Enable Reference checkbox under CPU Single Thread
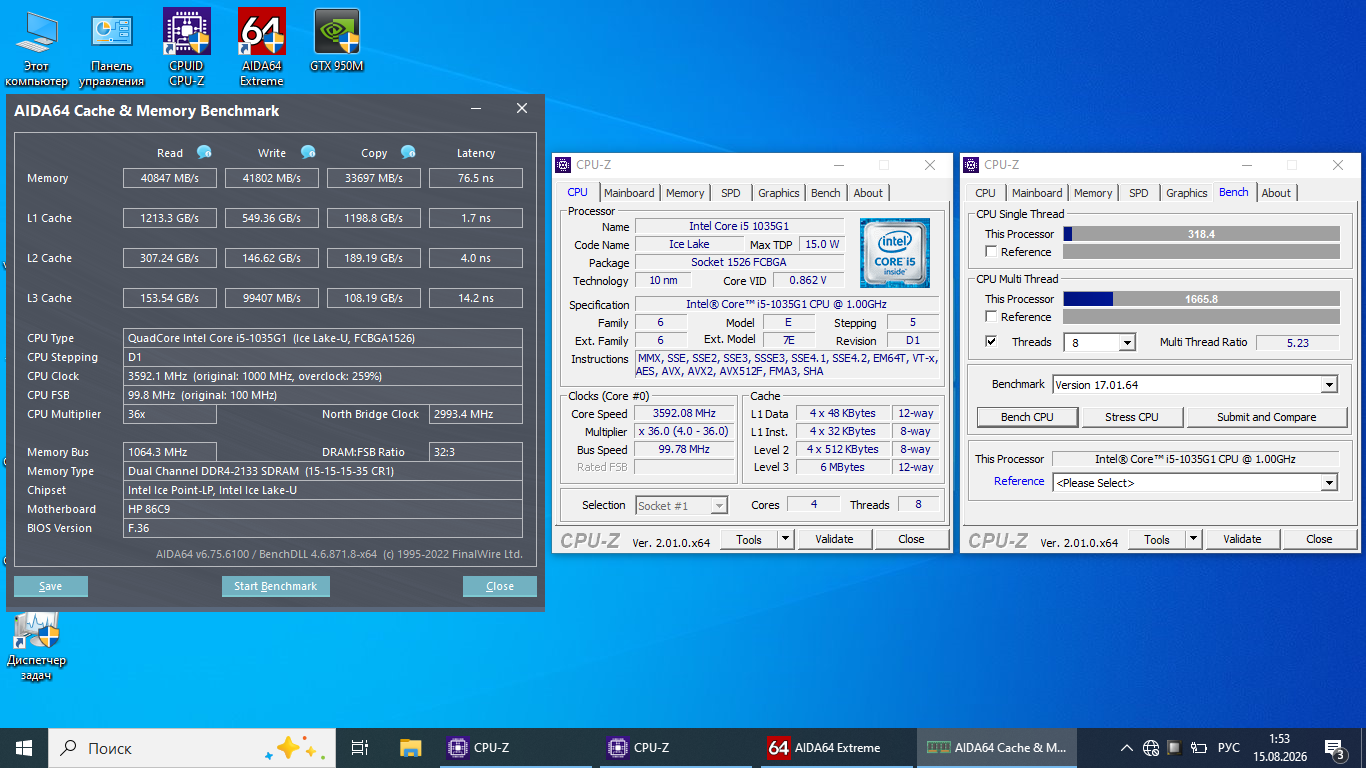 pos(991,252)
